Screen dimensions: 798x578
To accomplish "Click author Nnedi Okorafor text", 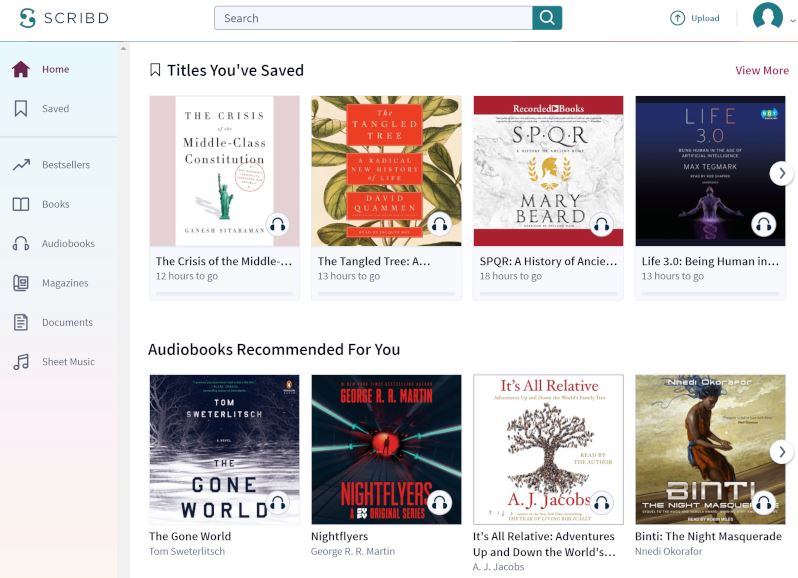I will pos(668,552).
